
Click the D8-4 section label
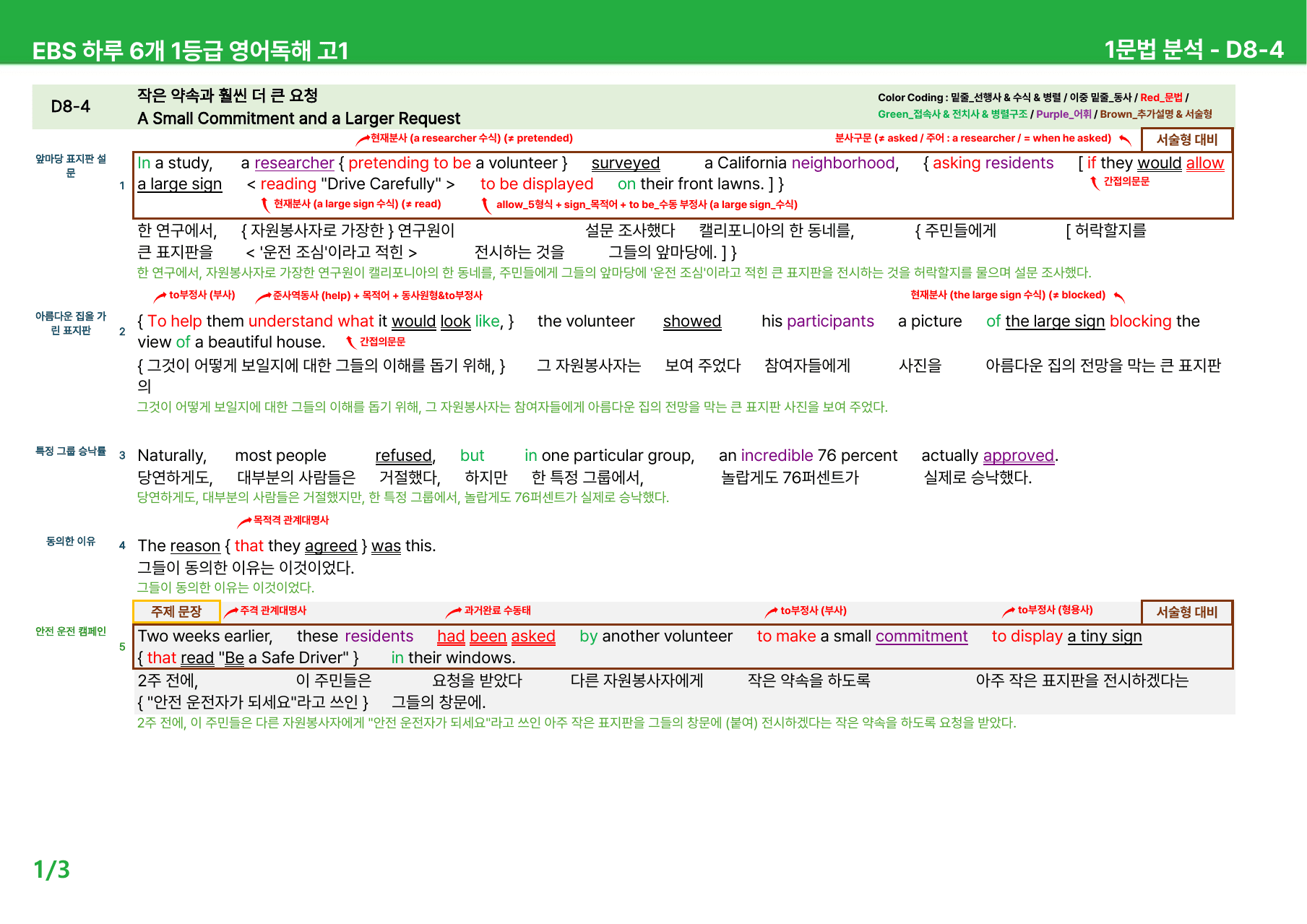pos(71,107)
